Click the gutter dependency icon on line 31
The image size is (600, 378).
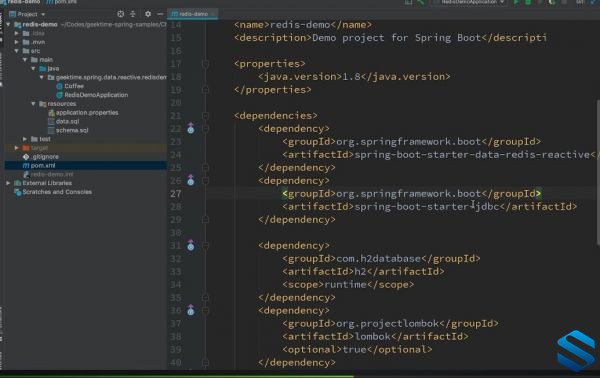(x=191, y=245)
